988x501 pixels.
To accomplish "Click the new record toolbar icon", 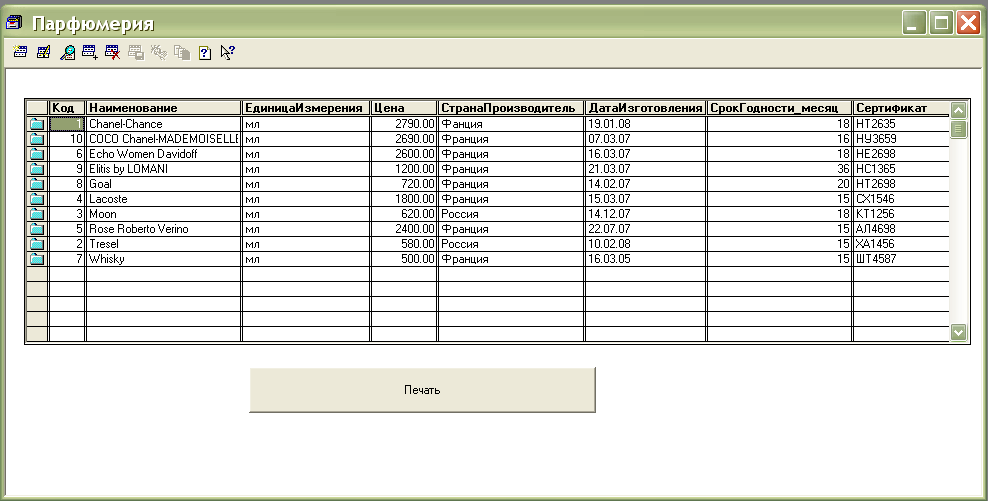I will point(20,52).
